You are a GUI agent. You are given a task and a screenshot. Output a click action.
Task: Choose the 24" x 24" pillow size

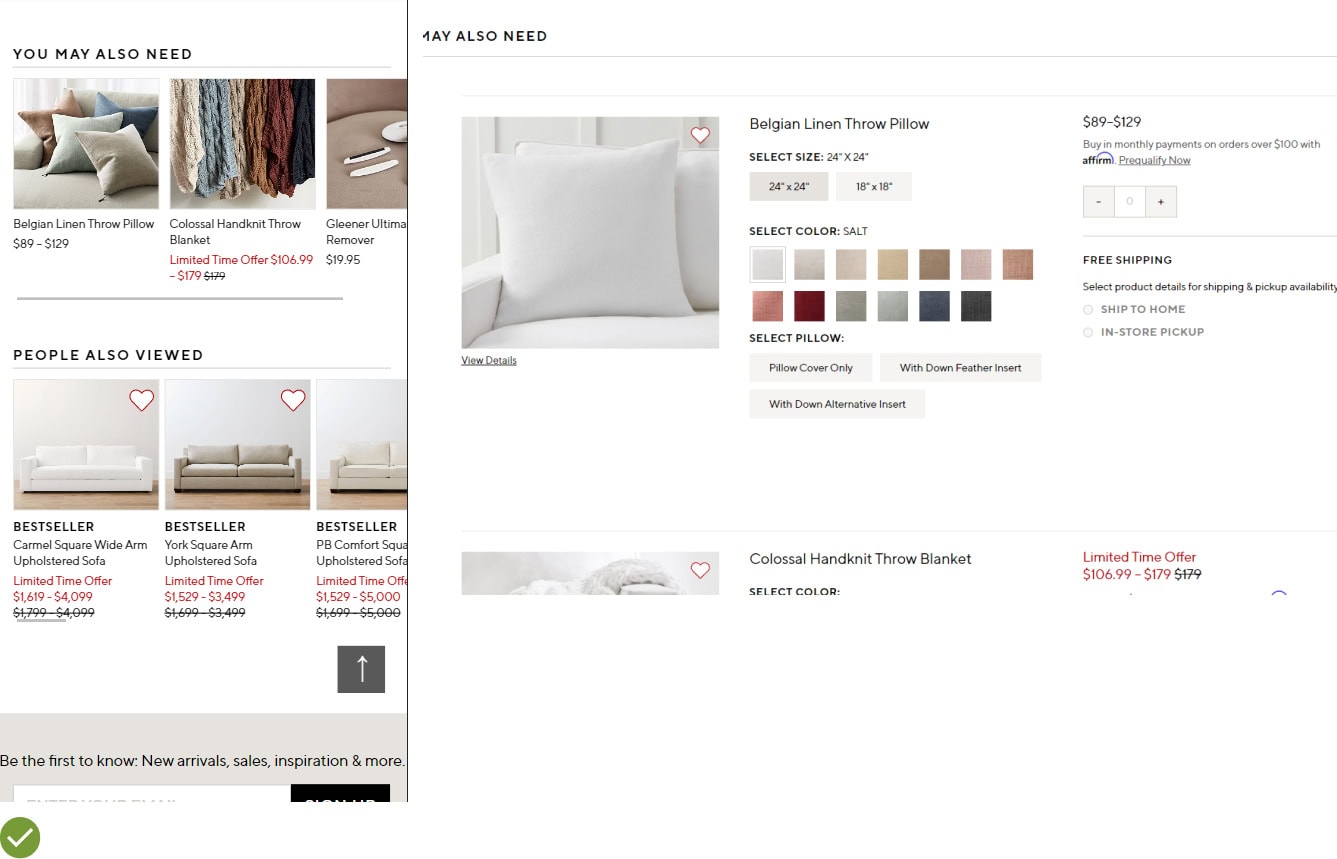click(x=789, y=187)
